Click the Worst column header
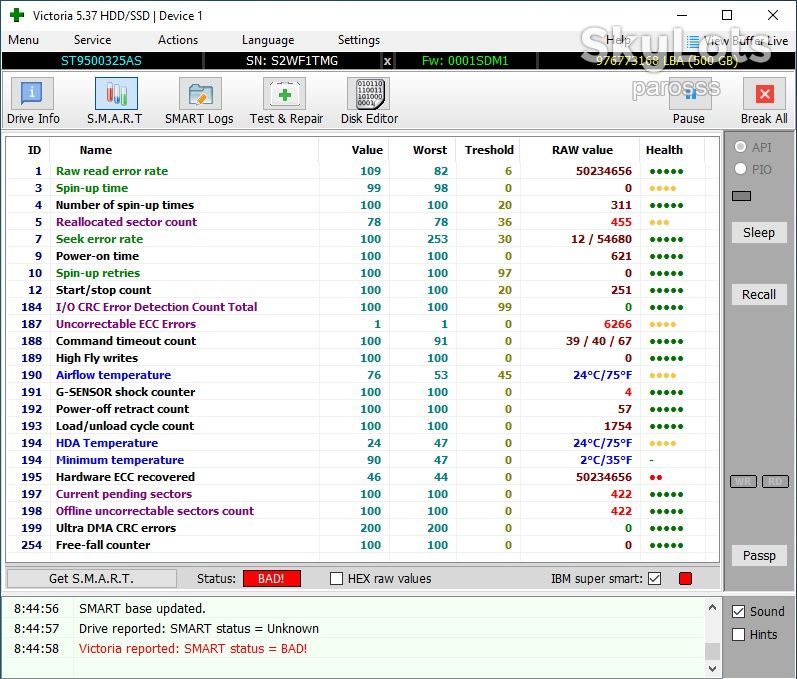Screen dimensions: 797x679 click(x=430, y=150)
